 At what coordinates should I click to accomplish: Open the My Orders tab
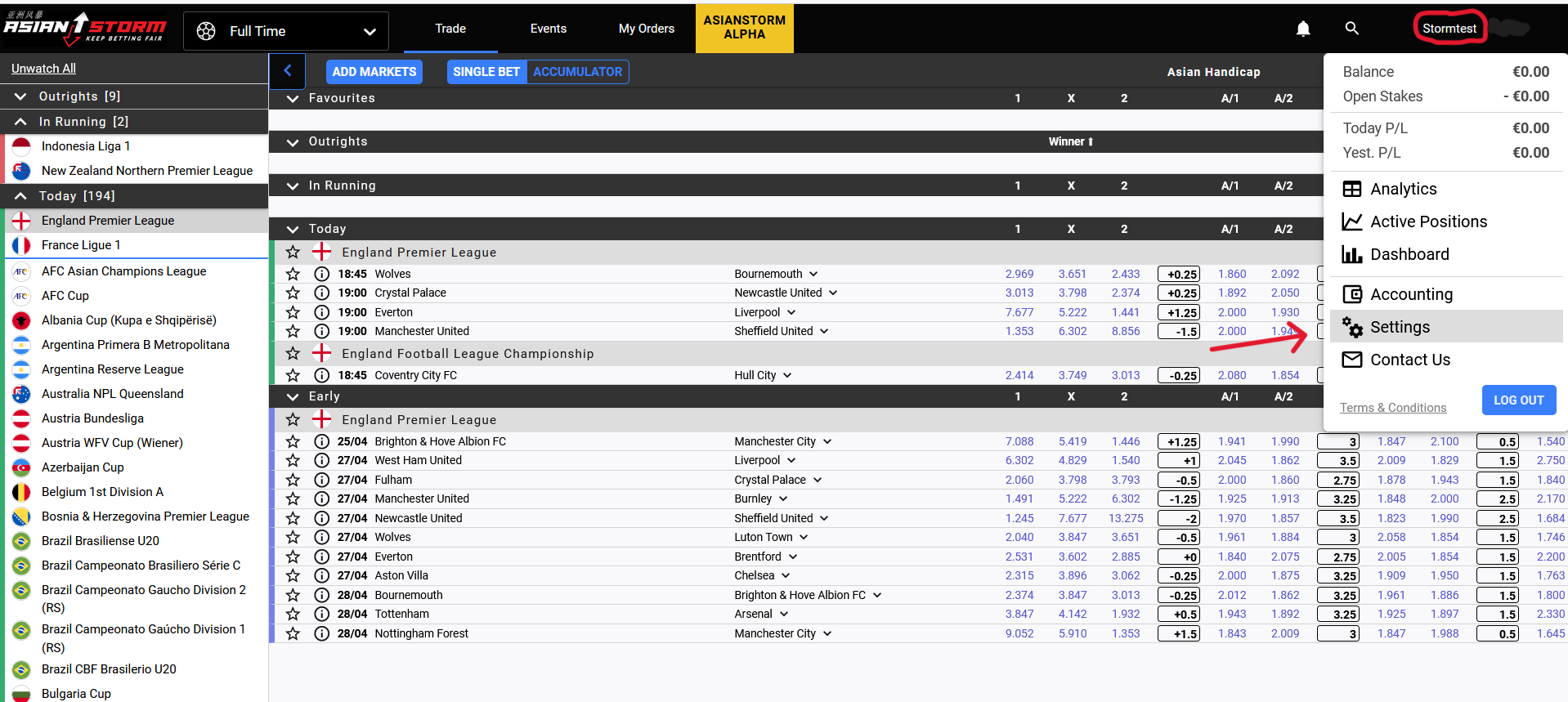647,29
